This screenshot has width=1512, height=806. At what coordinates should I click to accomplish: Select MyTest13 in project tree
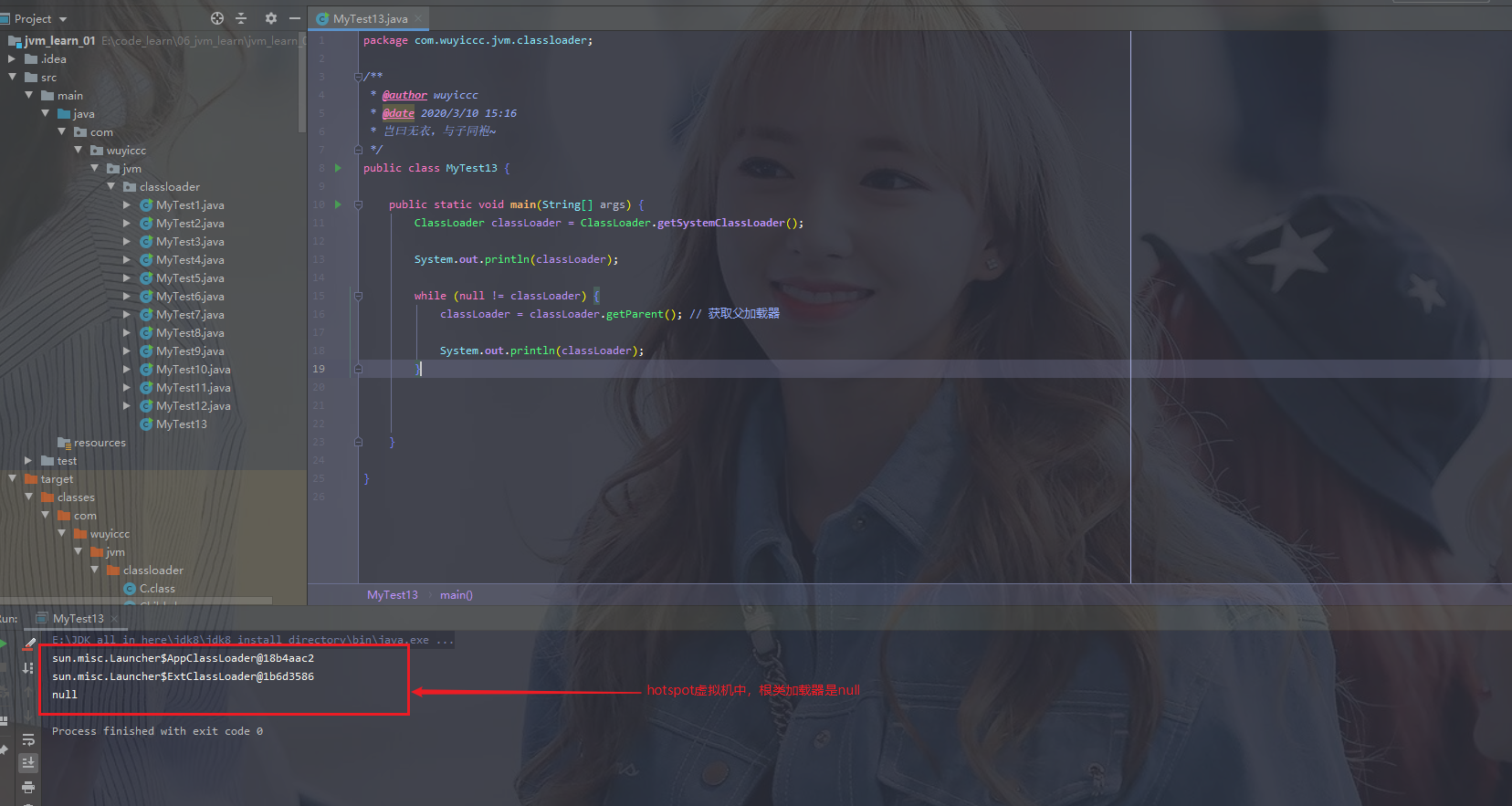[182, 424]
